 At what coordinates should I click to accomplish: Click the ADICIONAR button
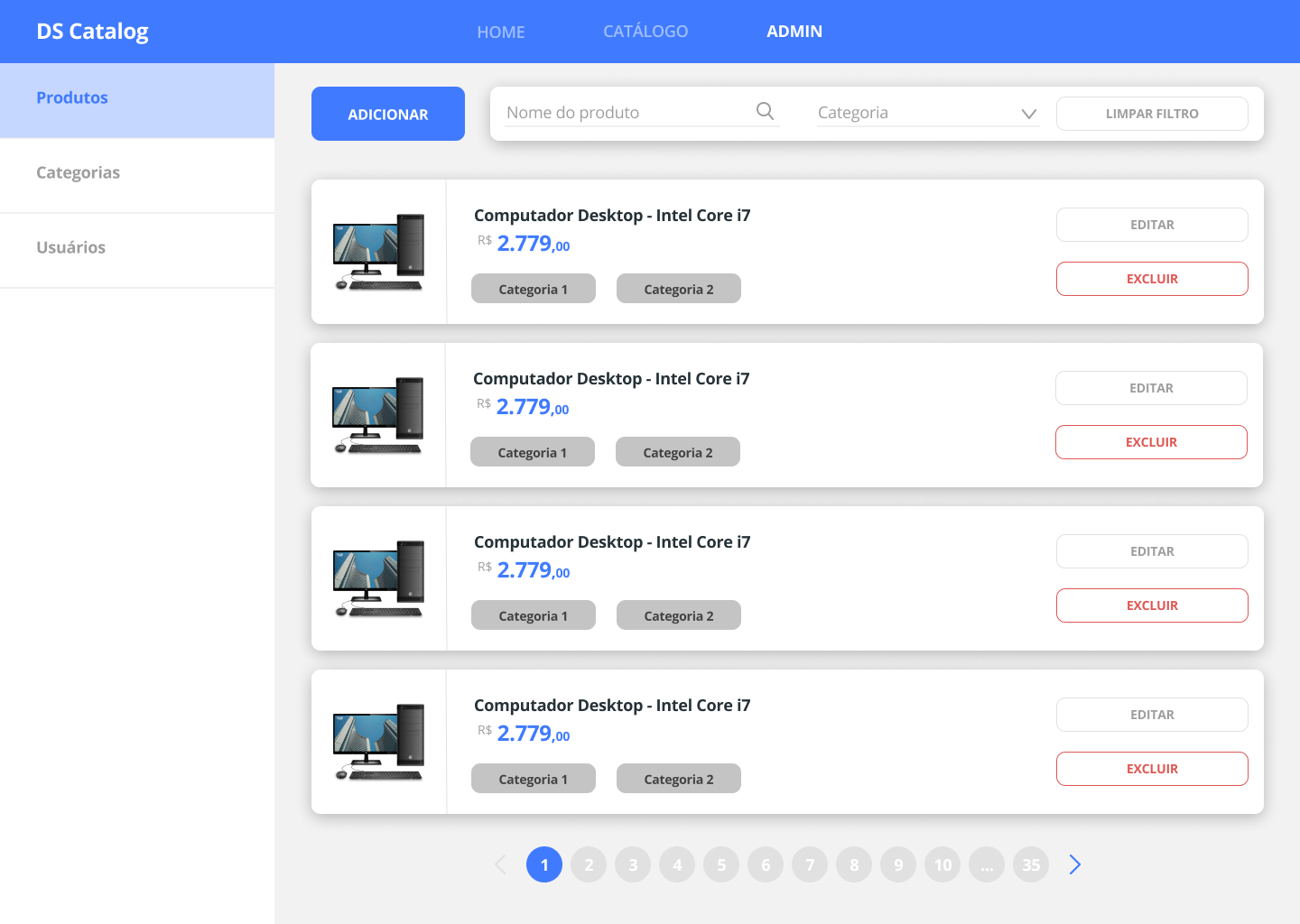[387, 114]
